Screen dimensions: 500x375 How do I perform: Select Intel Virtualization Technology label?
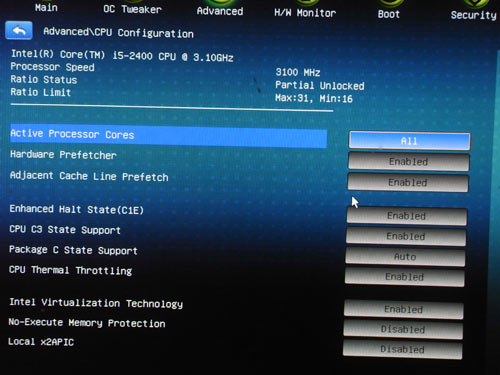tap(96, 303)
